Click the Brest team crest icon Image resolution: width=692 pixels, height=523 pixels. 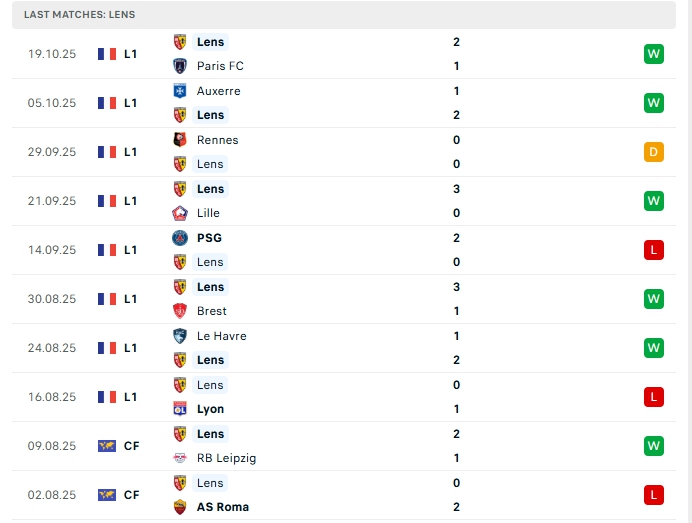(x=180, y=311)
